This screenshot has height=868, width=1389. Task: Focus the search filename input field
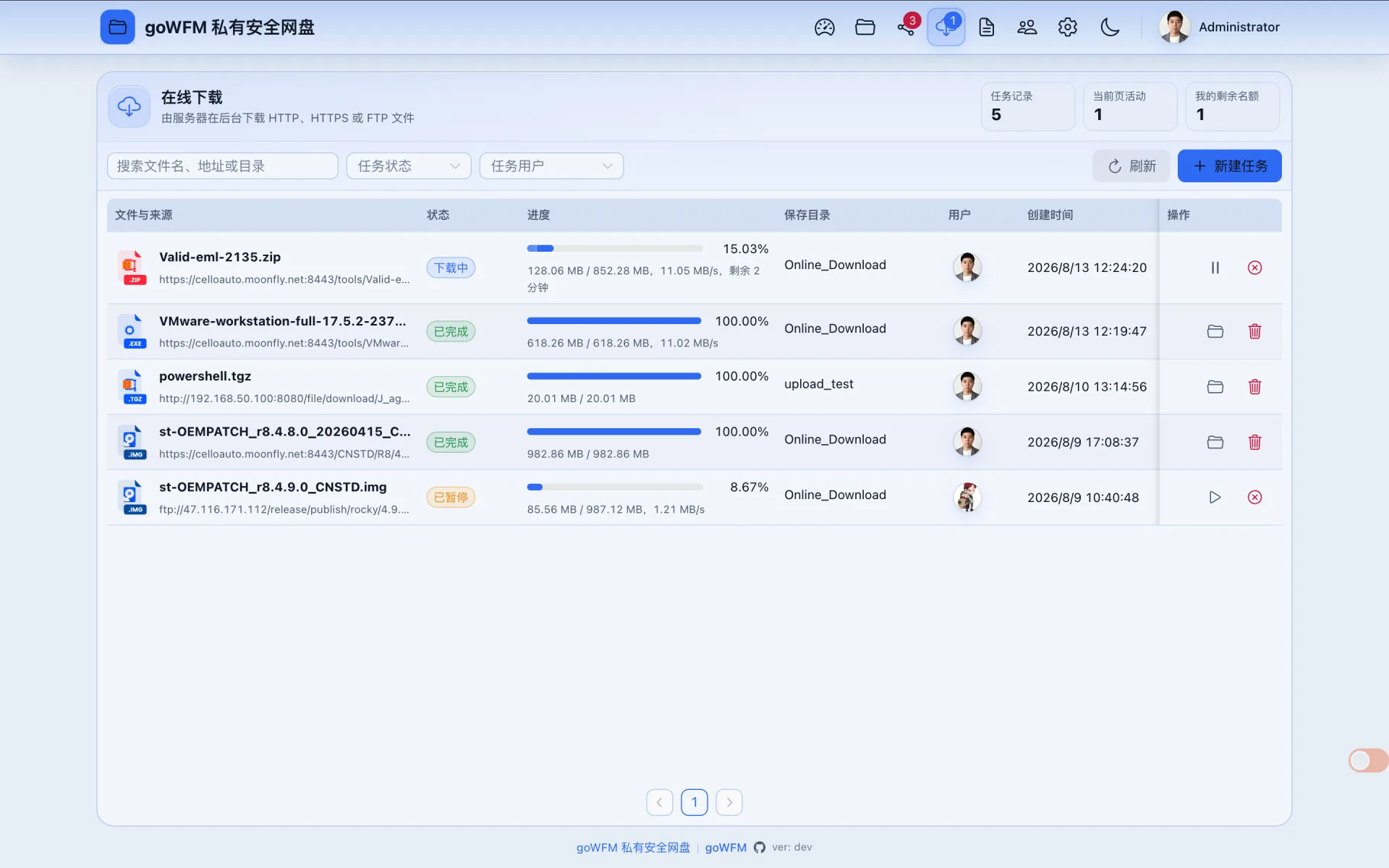point(222,166)
